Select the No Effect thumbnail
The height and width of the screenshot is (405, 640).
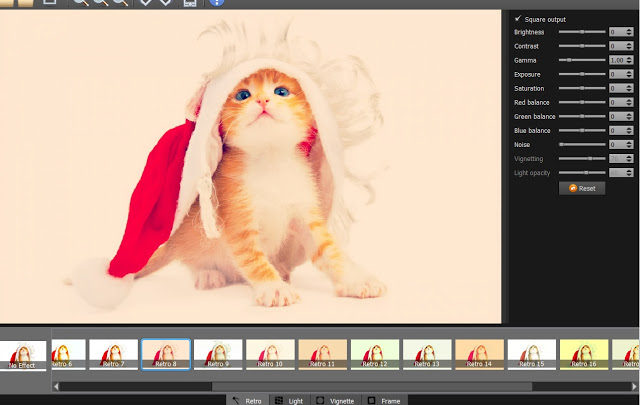22,354
